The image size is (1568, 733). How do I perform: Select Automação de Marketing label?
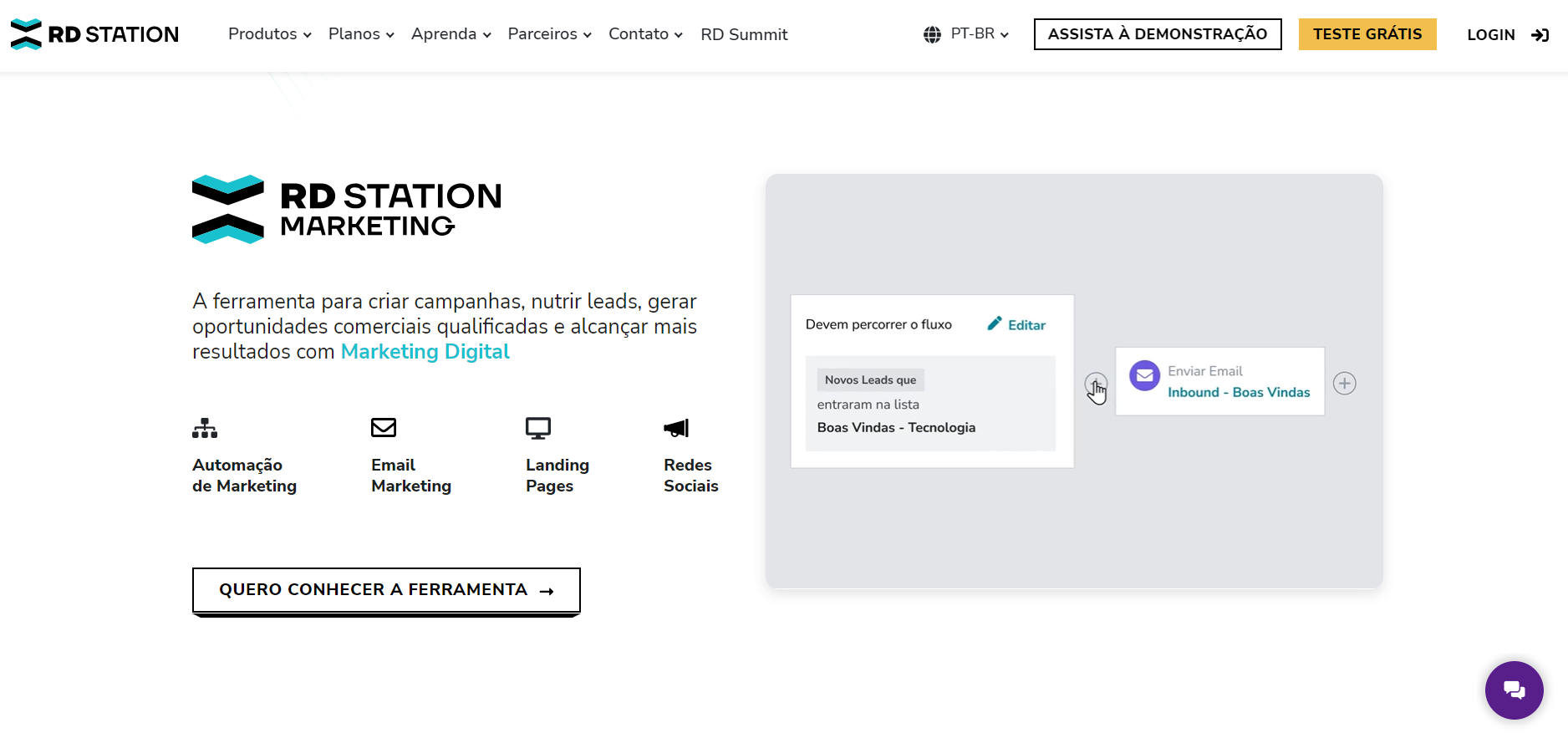point(244,476)
